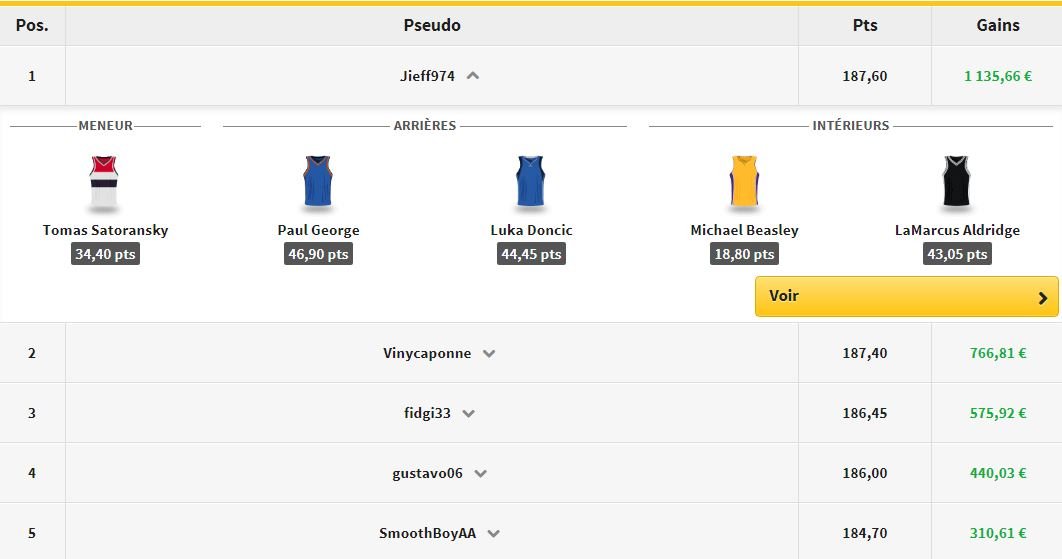The image size is (1062, 559).
Task: Click Michael Beasley's yellow jersey icon
Action: coord(744,182)
